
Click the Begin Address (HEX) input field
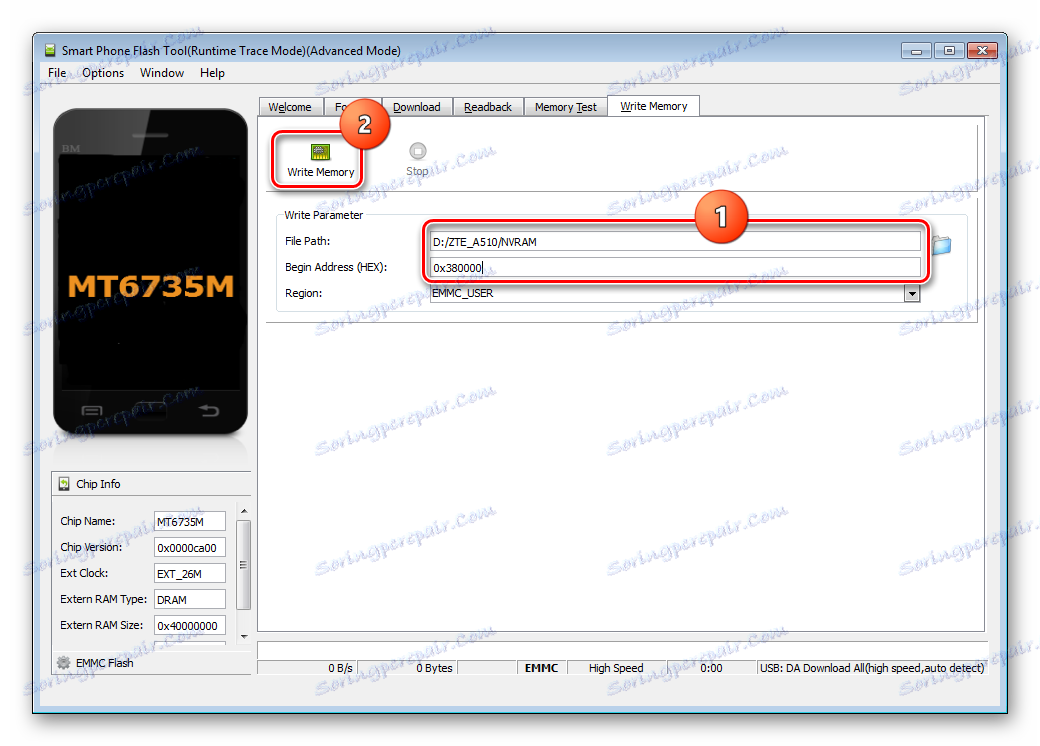coord(675,267)
